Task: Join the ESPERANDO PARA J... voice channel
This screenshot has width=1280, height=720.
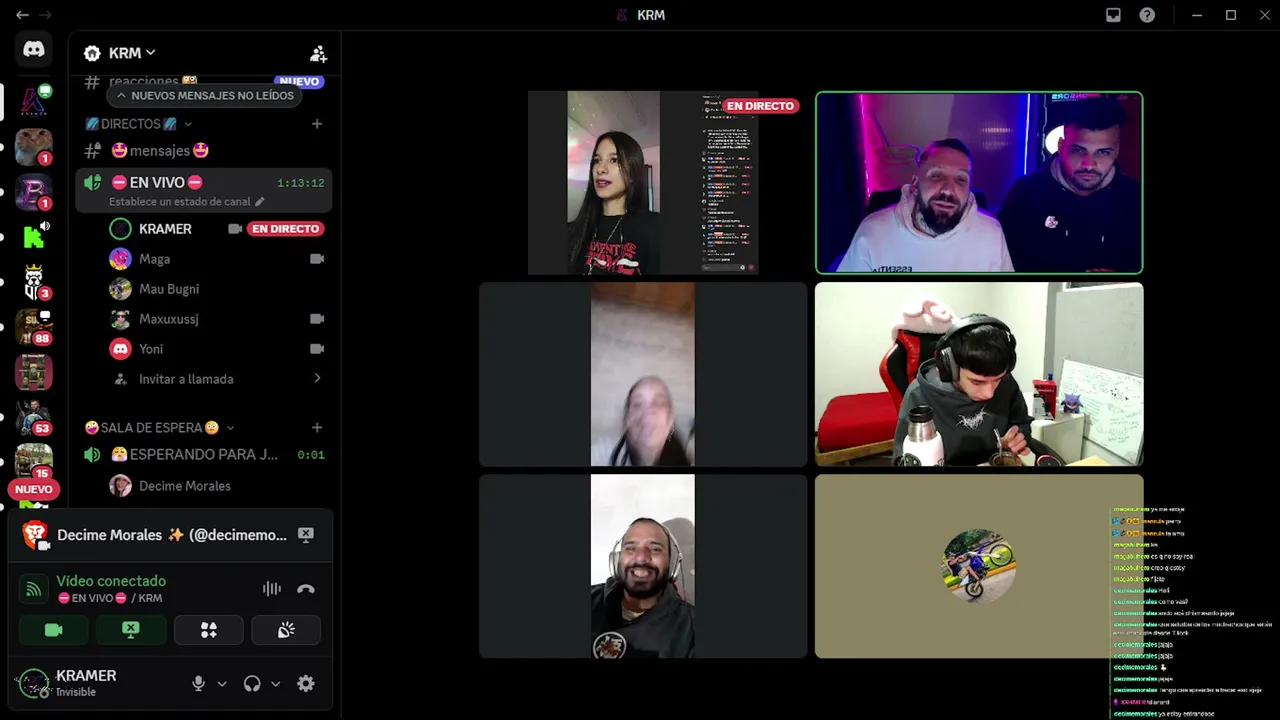Action: [x=204, y=455]
